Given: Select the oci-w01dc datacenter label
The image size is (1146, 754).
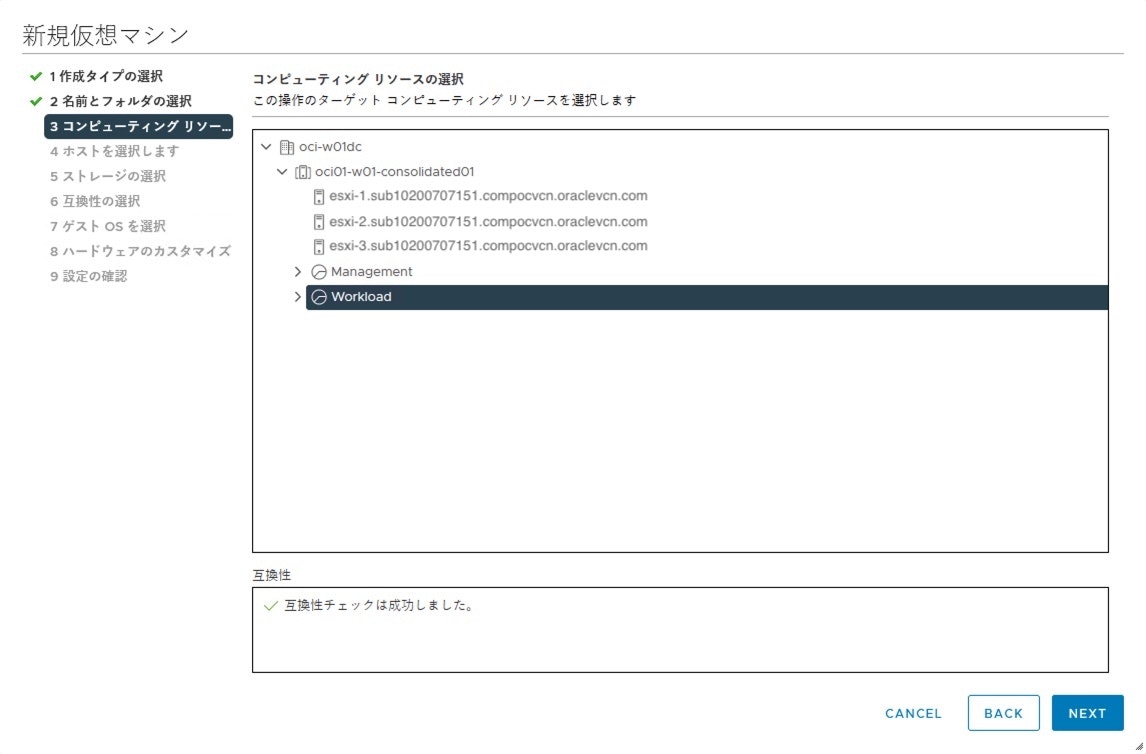Looking at the screenshot, I should click(330, 147).
